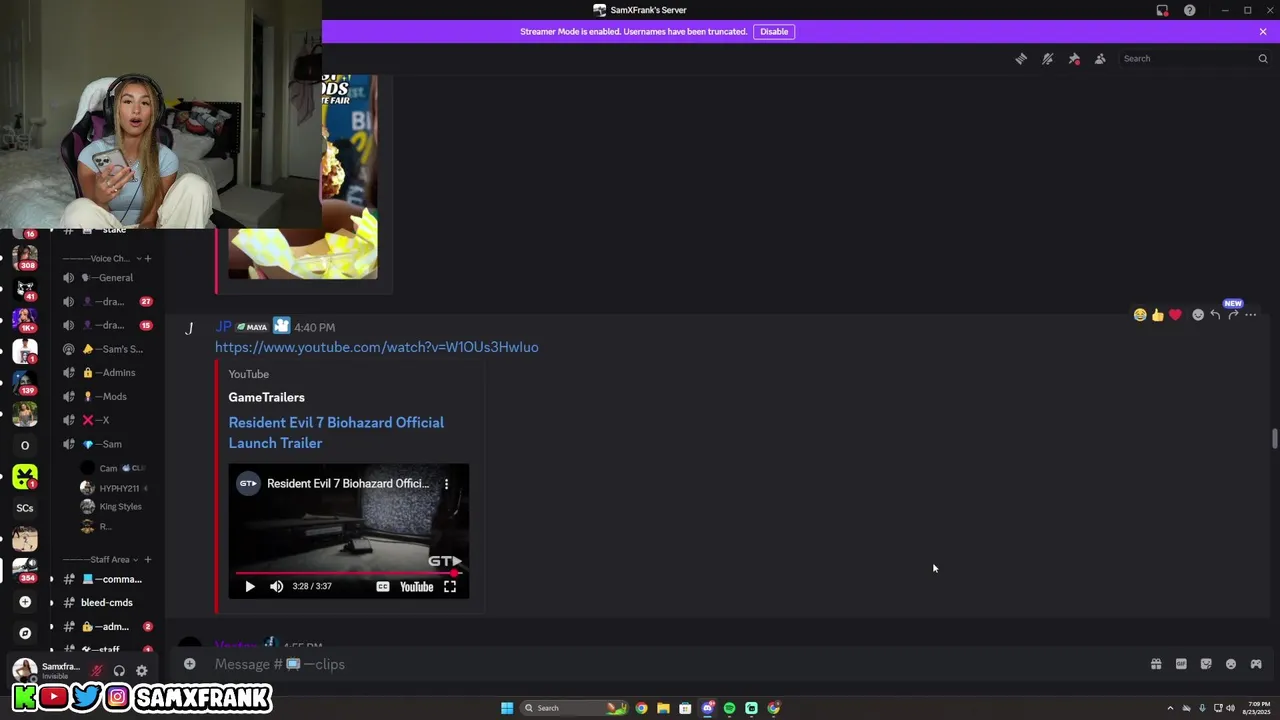
Task: Open Sam's S... stage channel
Action: 107,349
